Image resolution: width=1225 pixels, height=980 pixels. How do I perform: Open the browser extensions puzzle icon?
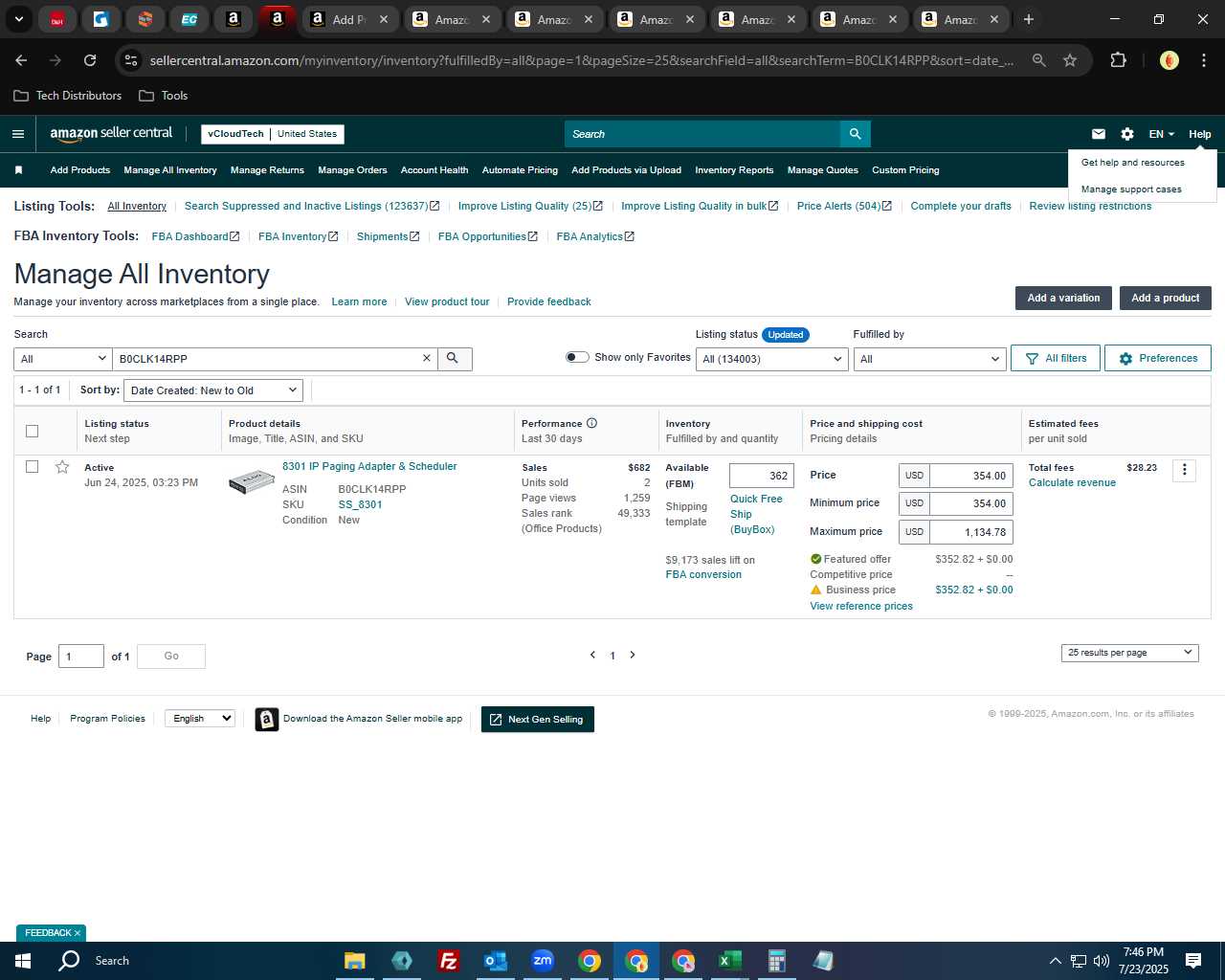(x=1118, y=60)
